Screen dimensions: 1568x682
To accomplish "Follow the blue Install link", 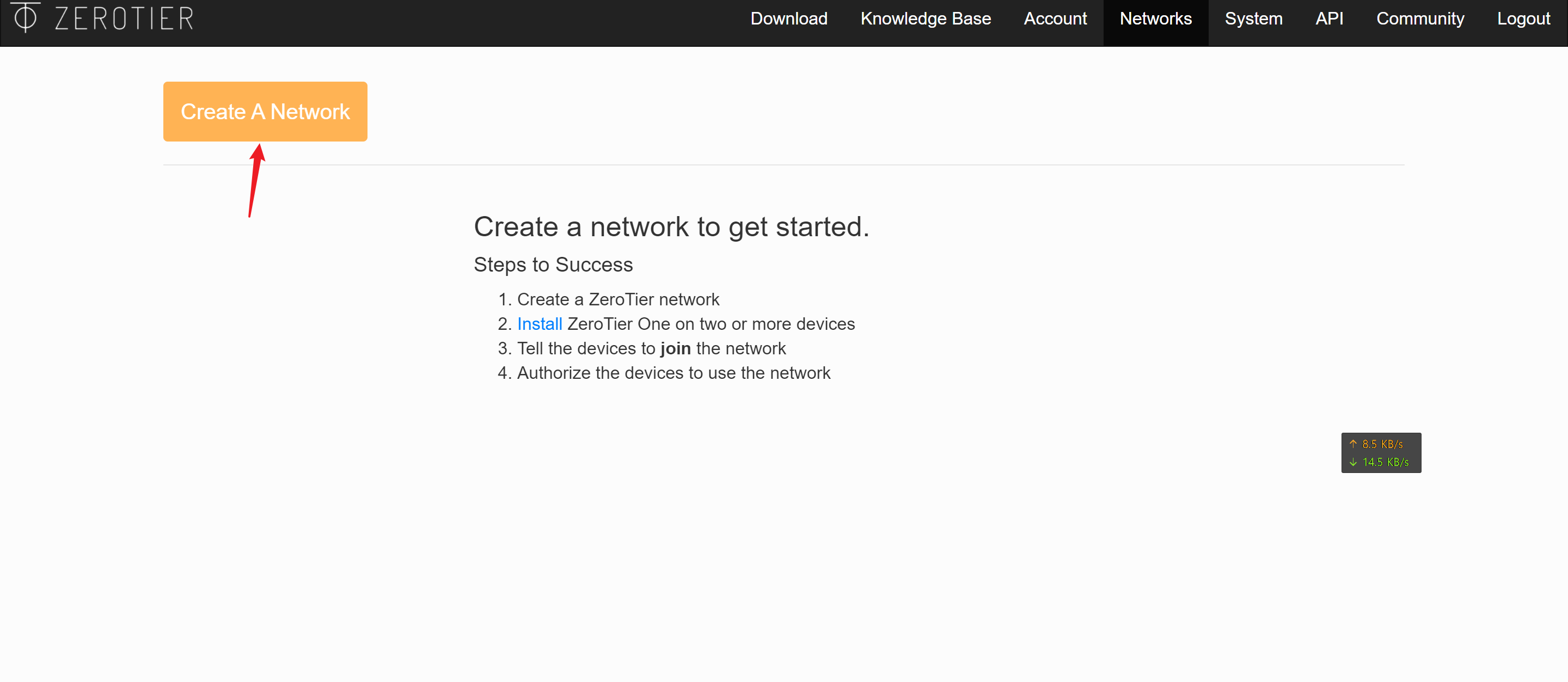I will (540, 324).
